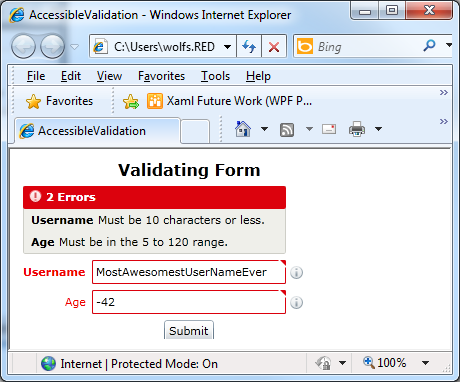Expand the favorites bar overflow chevron
Viewport: 460px width, 382px height.
coord(443,92)
